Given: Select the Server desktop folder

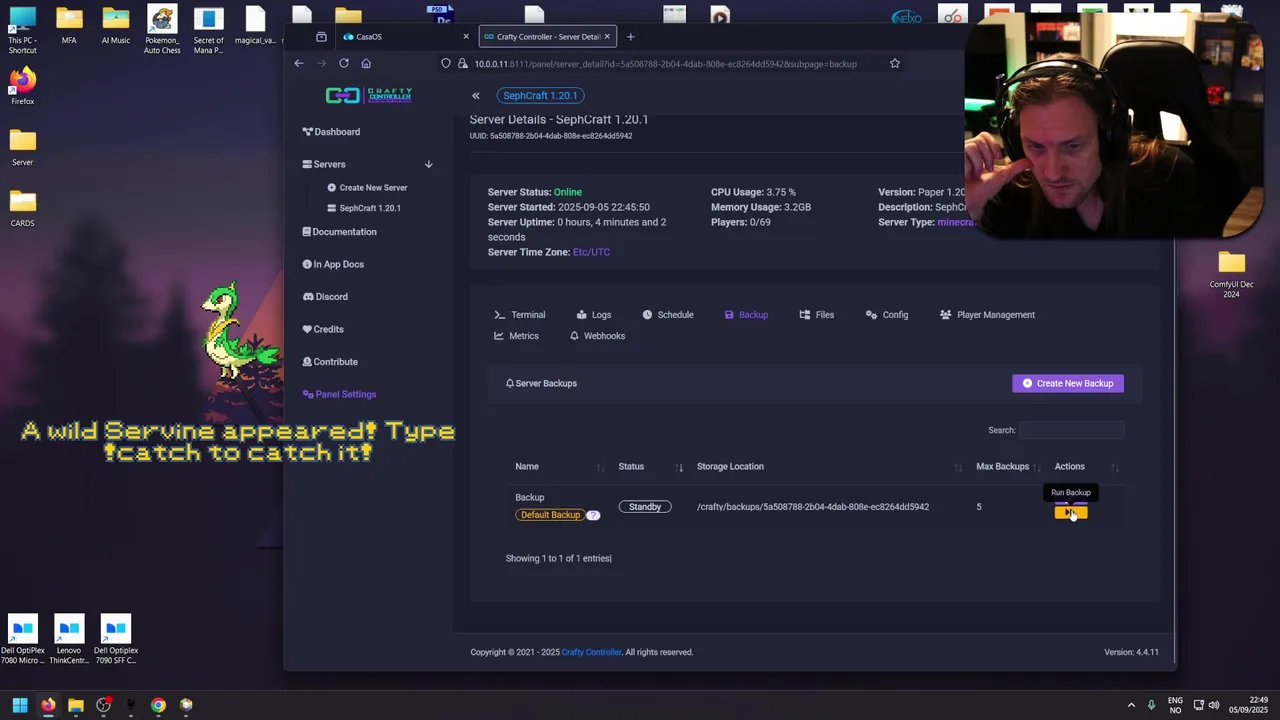Looking at the screenshot, I should [22, 147].
